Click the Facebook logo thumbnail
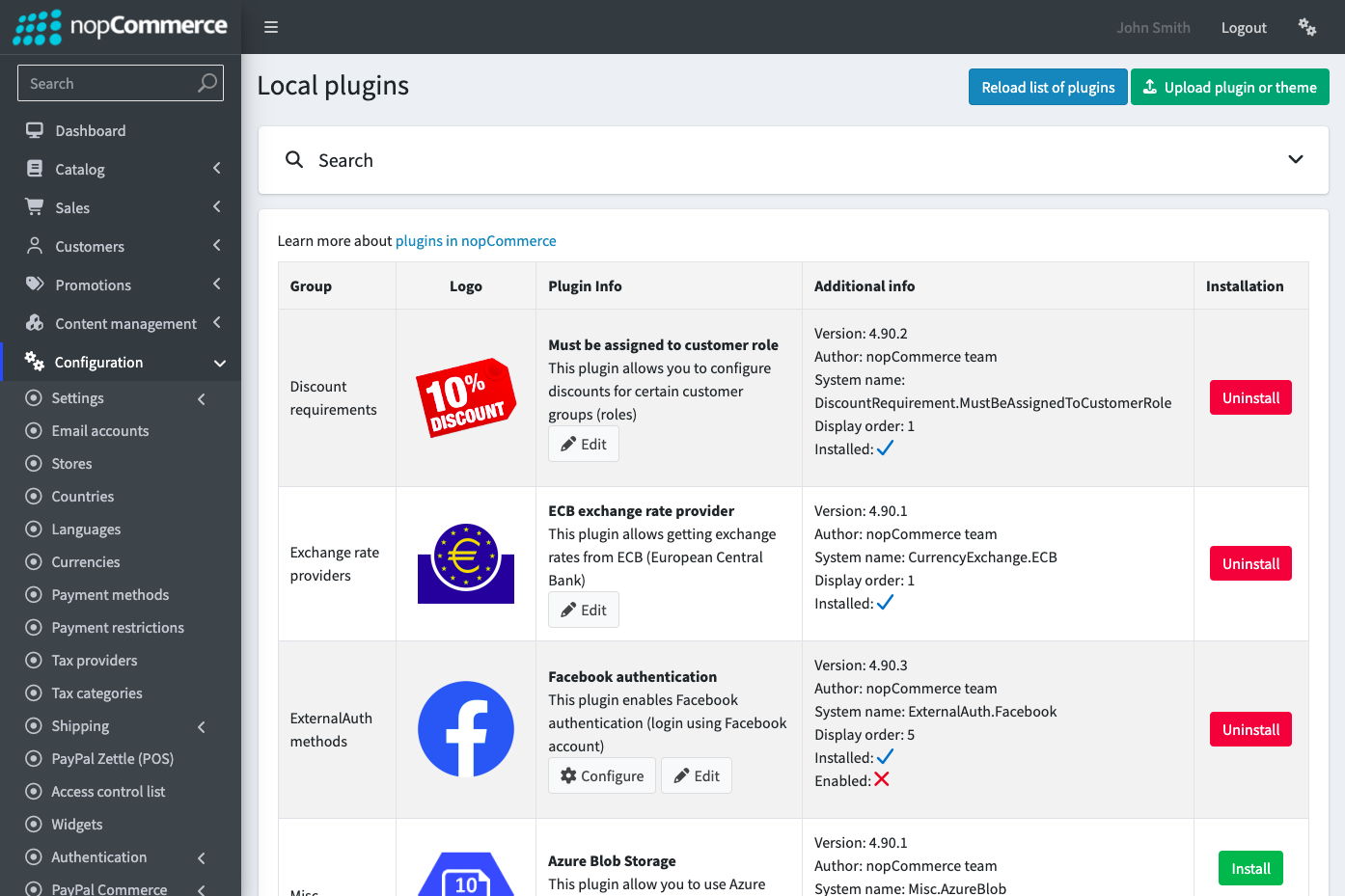The width and height of the screenshot is (1345, 896). pos(466,729)
